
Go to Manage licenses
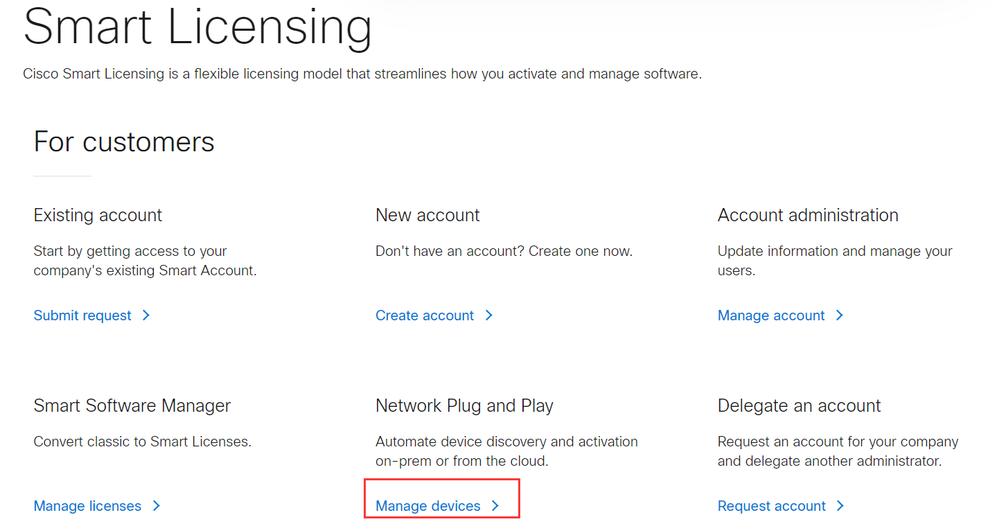click(x=87, y=506)
